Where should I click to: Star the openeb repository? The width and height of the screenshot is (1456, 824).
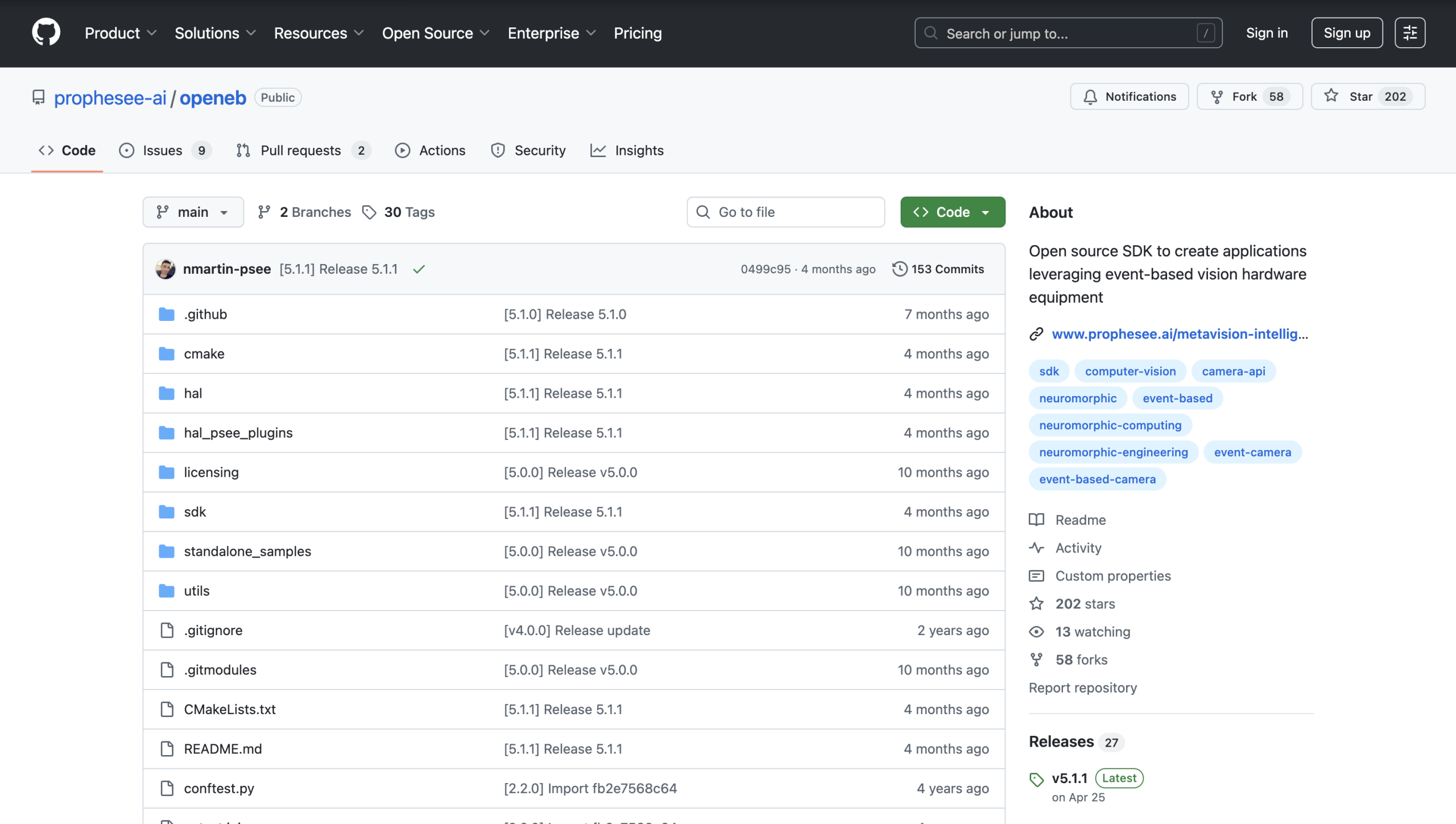pyautogui.click(x=1367, y=97)
